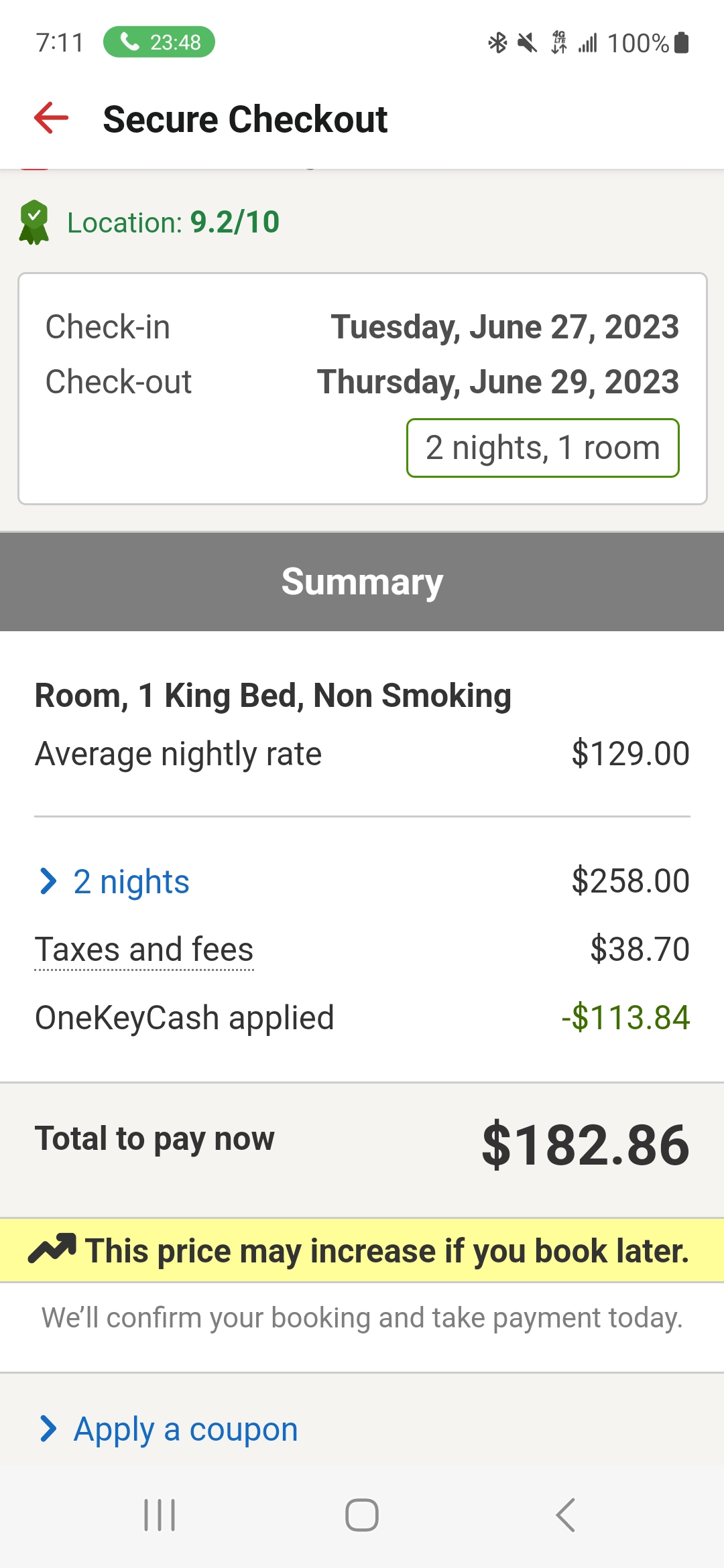724x1568 pixels.
Task: Tap the OneKeyCash applied discount amount
Action: coord(625,1018)
